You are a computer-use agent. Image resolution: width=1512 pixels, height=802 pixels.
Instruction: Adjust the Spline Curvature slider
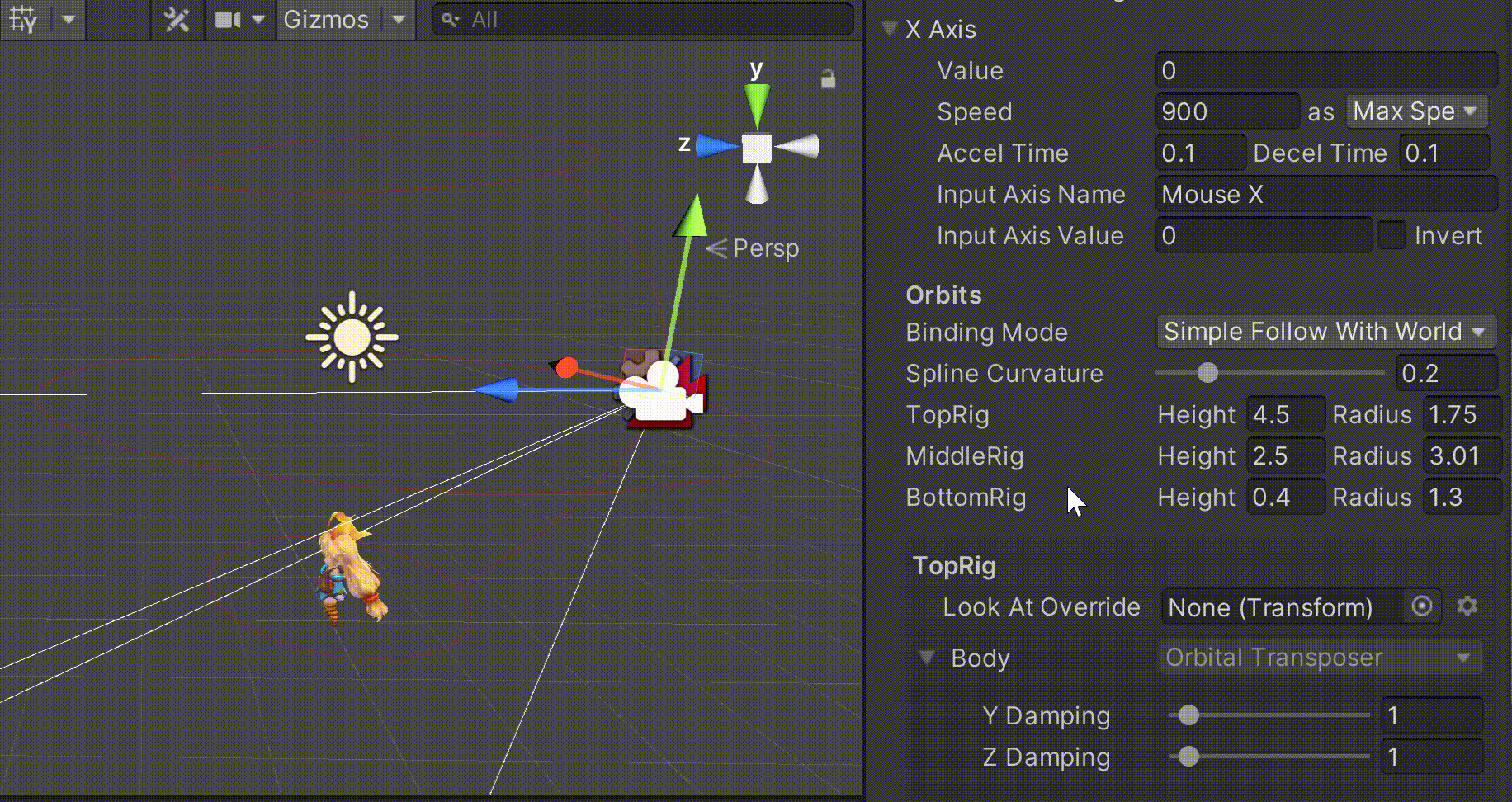pos(1207,373)
